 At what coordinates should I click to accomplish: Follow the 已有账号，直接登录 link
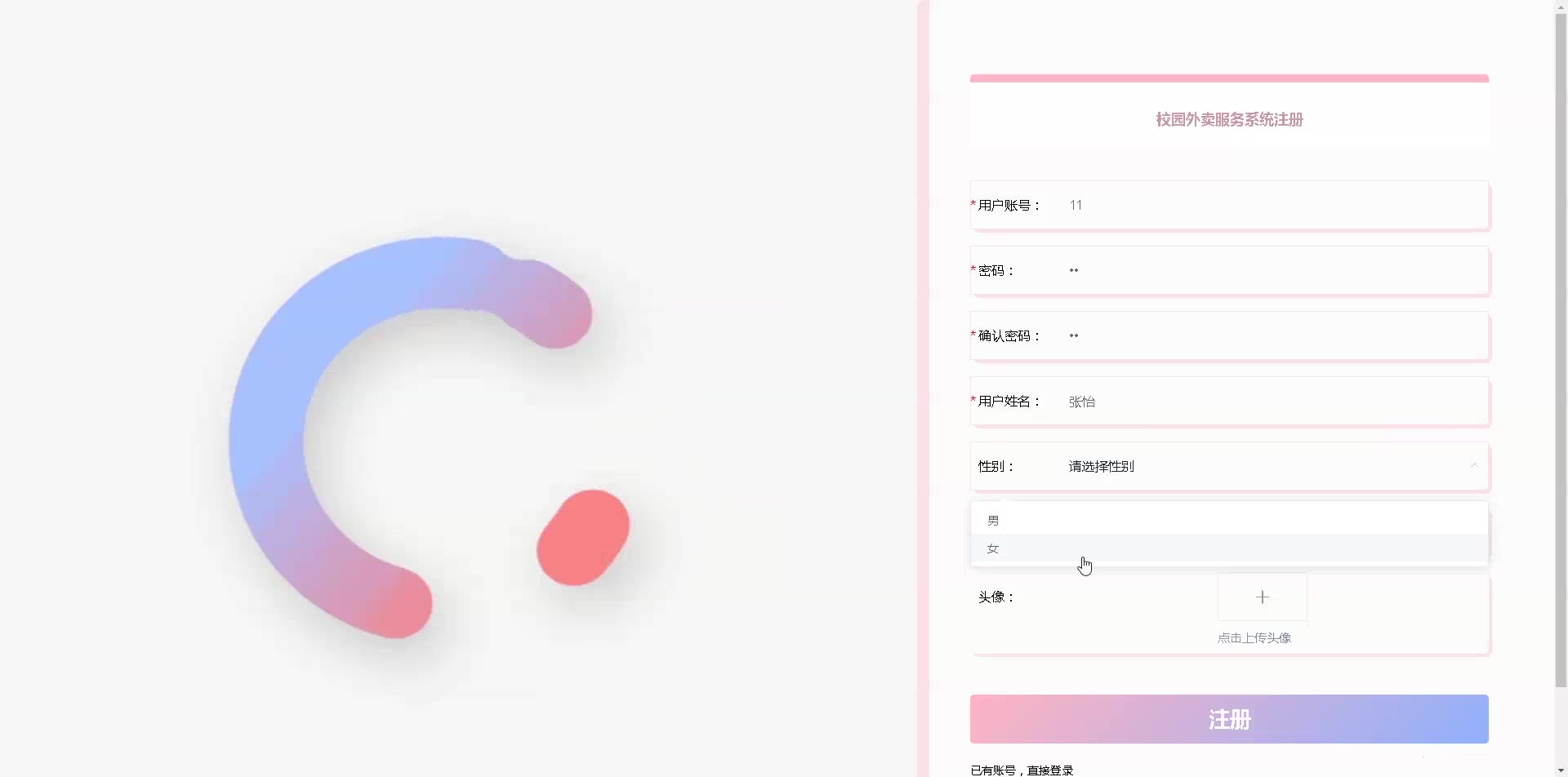pos(1022,770)
